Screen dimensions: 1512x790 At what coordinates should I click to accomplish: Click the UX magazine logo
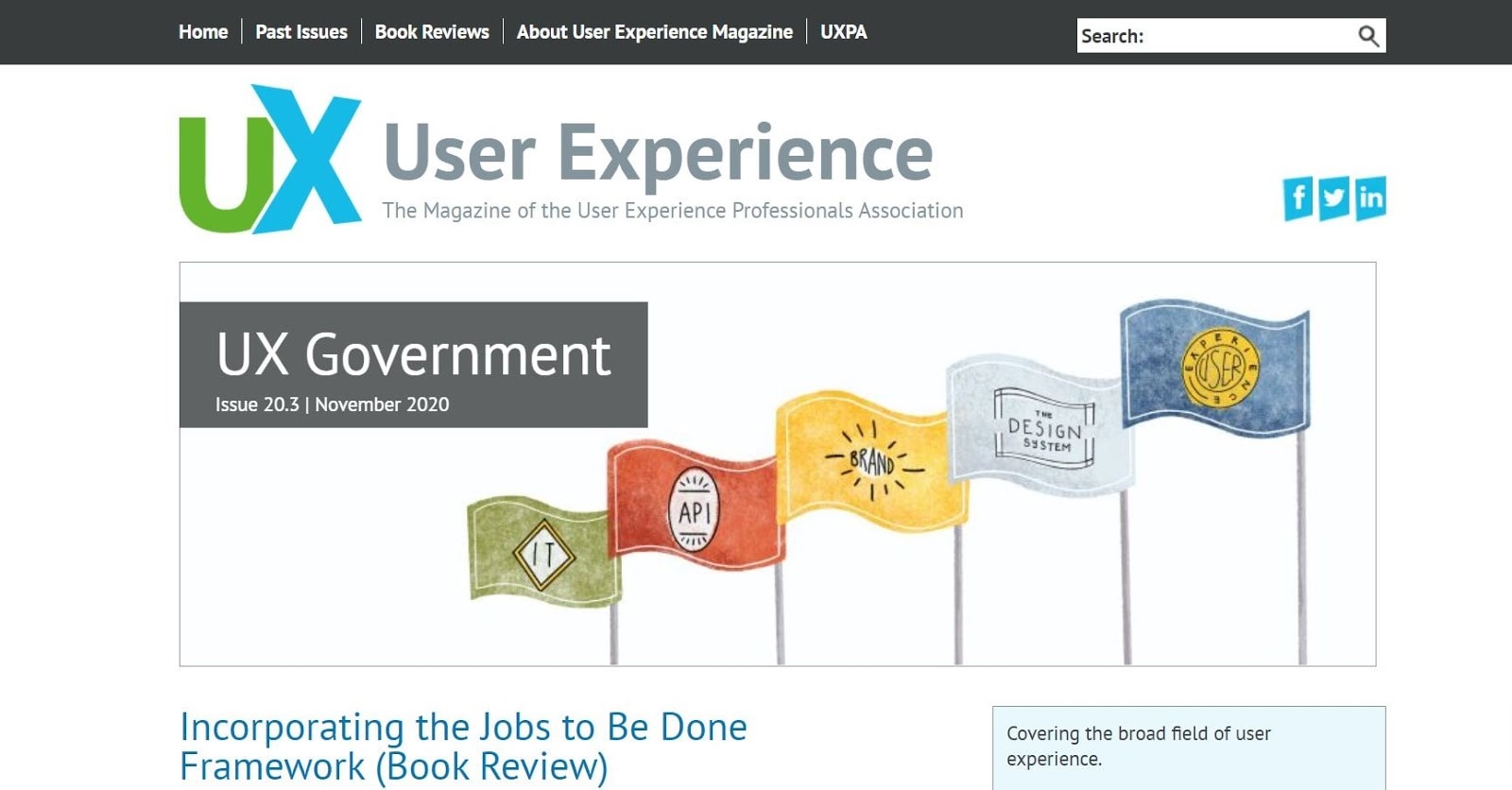(x=270, y=160)
